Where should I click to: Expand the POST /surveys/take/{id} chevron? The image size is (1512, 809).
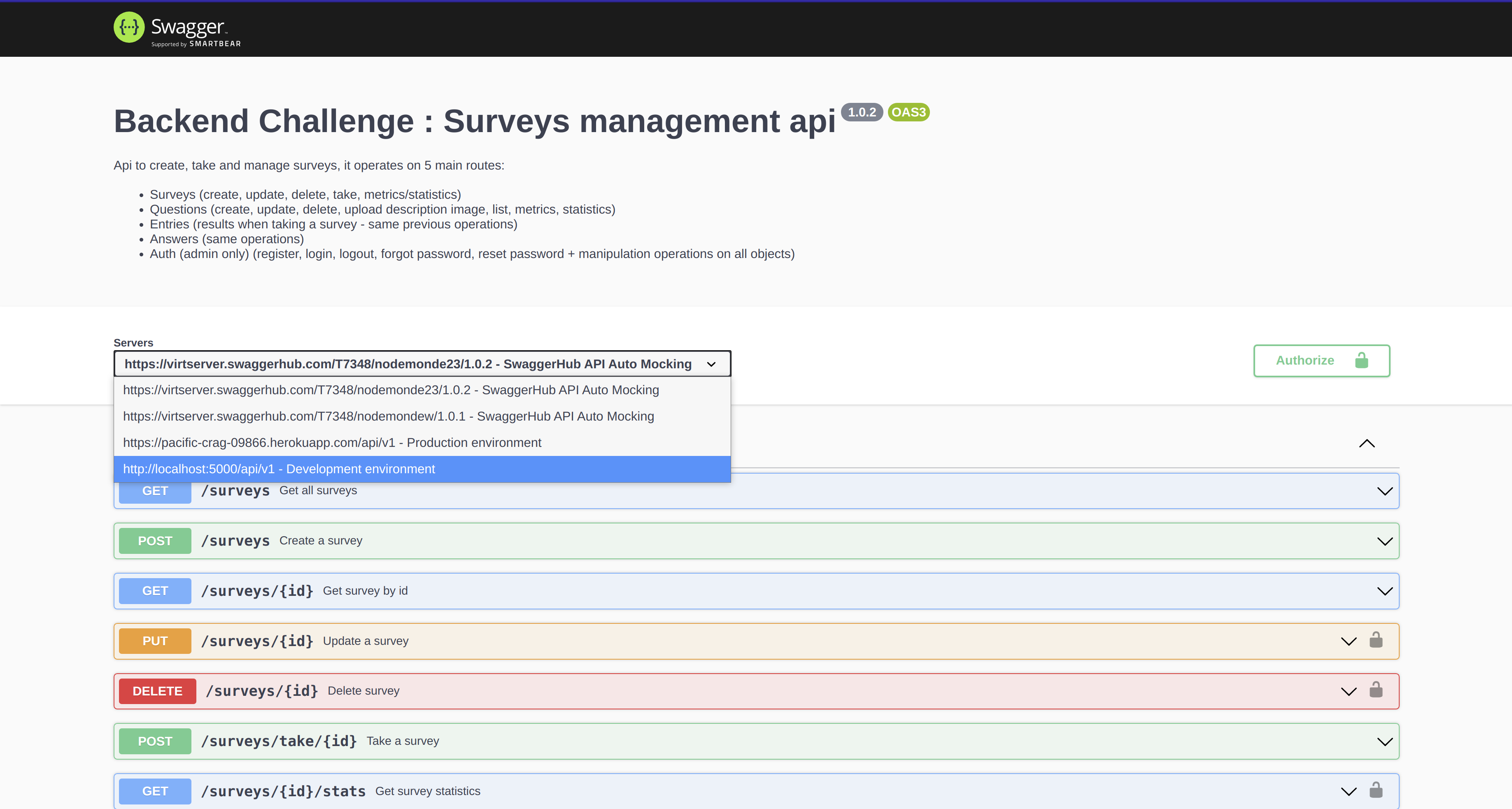click(1385, 742)
